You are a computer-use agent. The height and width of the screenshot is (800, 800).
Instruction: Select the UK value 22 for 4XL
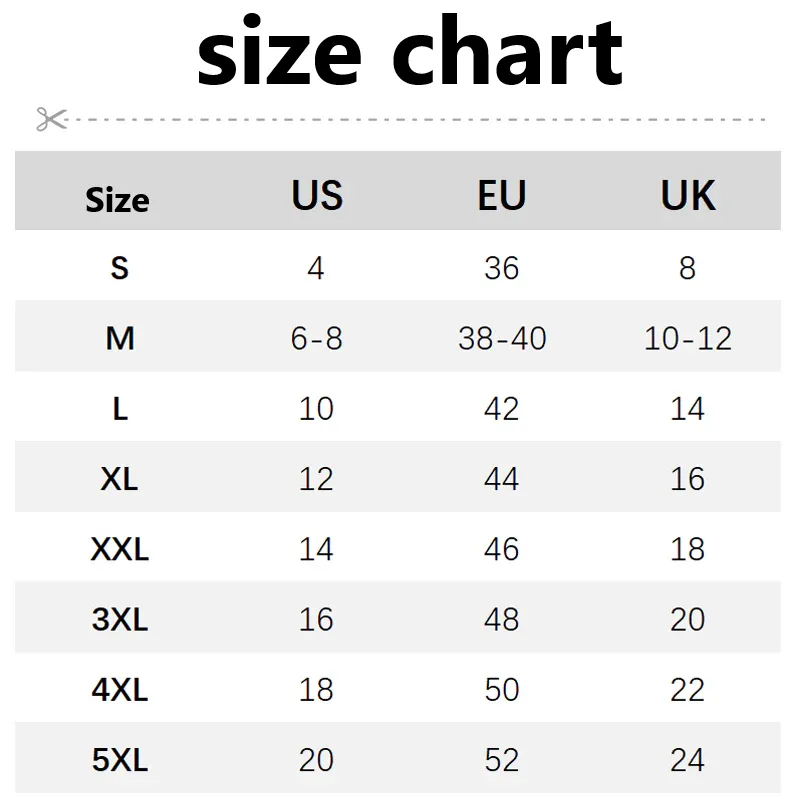tap(687, 689)
